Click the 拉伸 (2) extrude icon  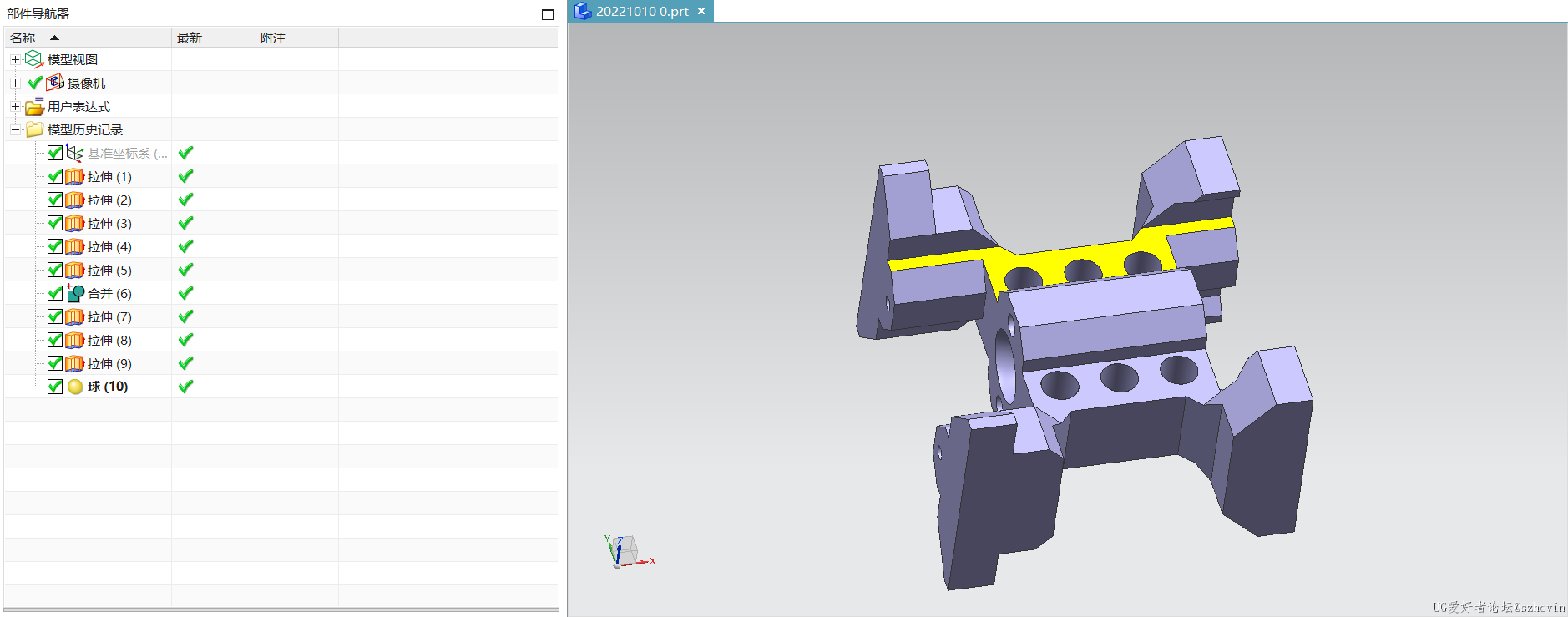pos(75,200)
